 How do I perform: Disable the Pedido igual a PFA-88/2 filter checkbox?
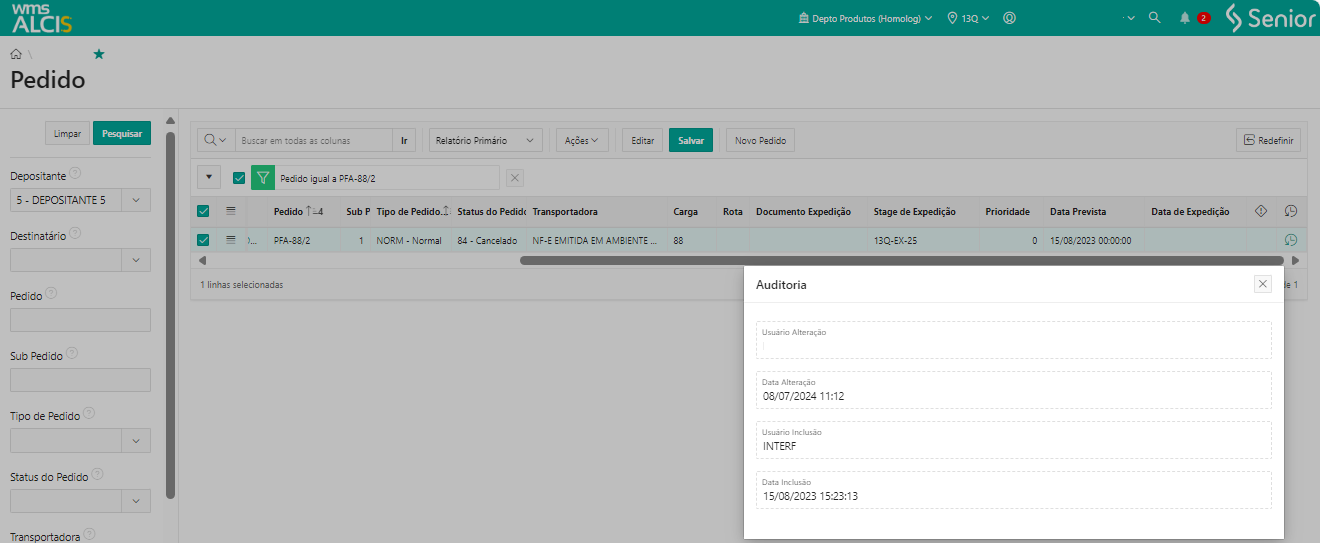[x=239, y=178]
